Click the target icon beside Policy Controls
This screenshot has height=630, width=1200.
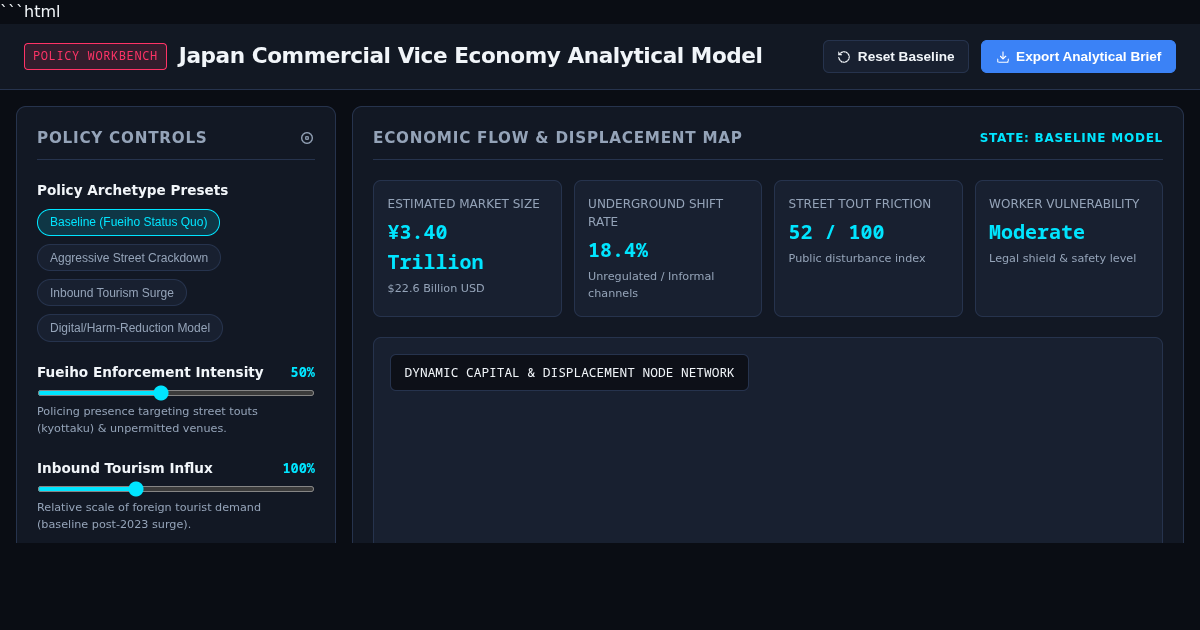(307, 138)
